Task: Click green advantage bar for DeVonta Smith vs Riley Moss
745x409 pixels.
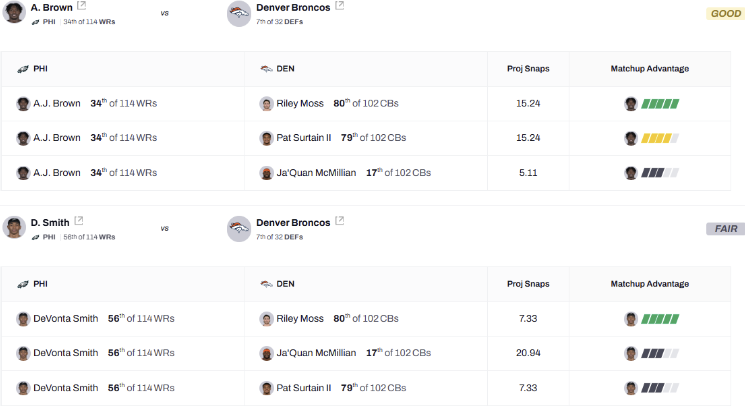Action: coord(660,319)
